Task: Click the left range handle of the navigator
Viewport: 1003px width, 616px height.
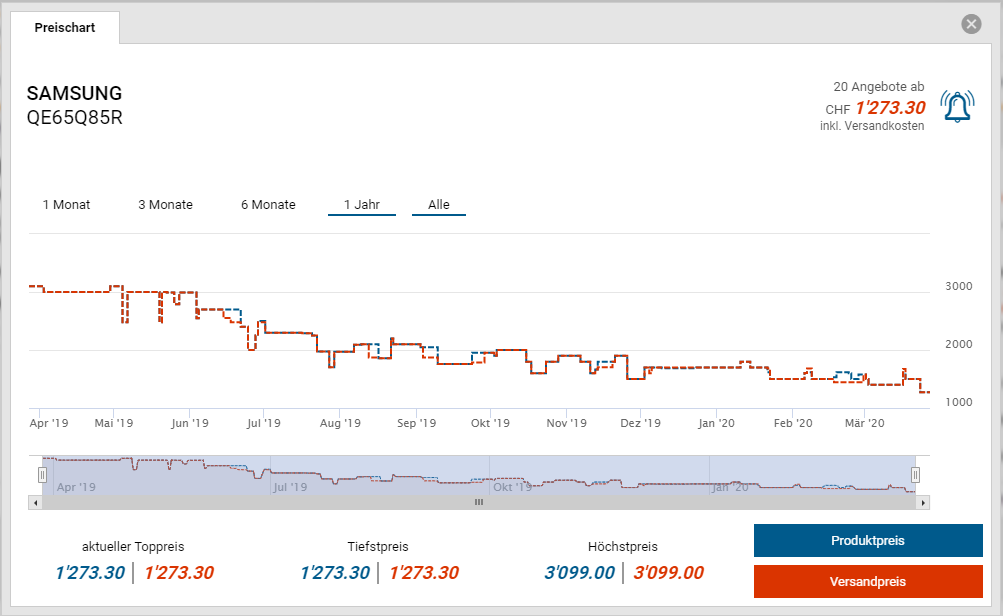Action: 42,475
